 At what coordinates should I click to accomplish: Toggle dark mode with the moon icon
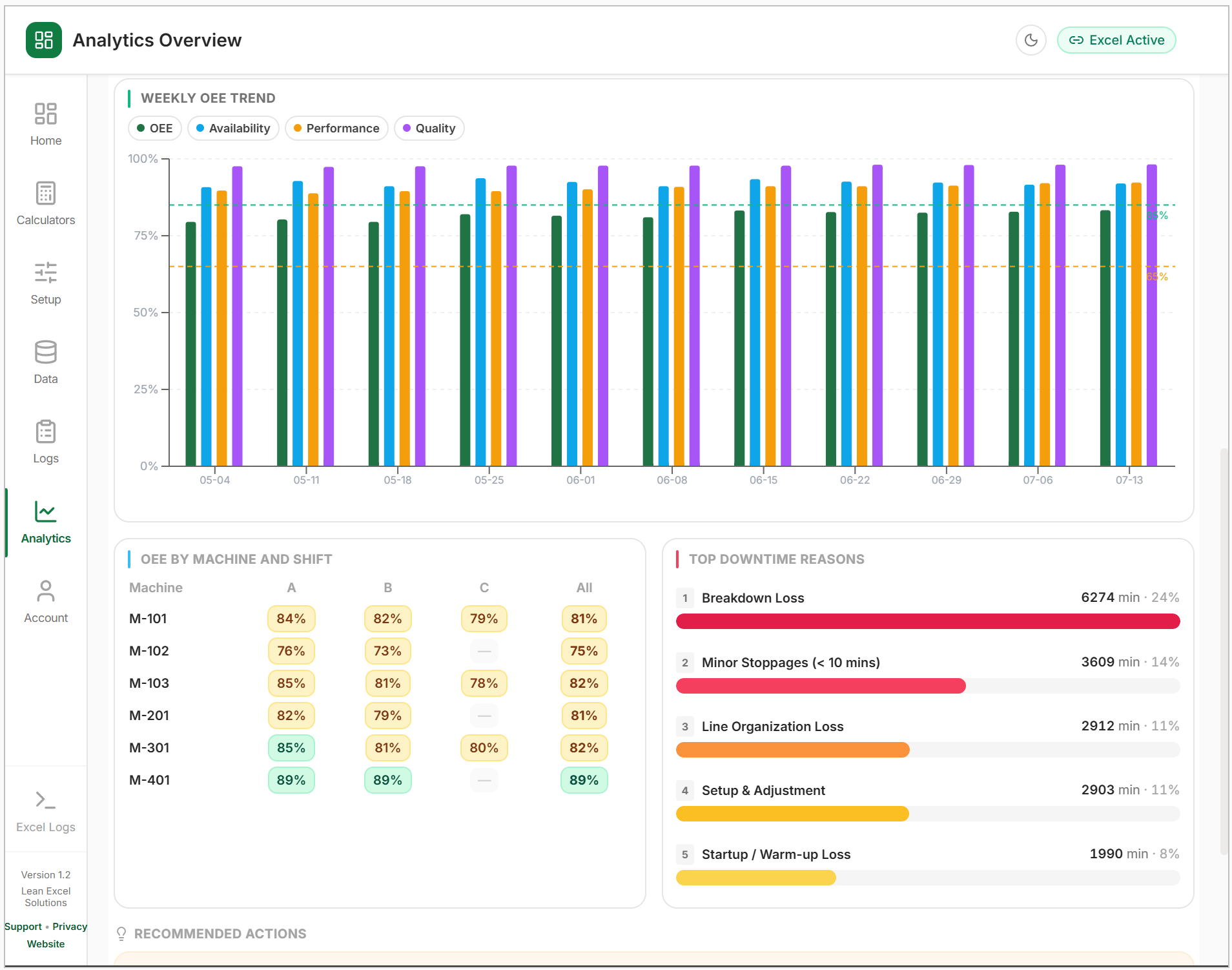pyautogui.click(x=1031, y=40)
